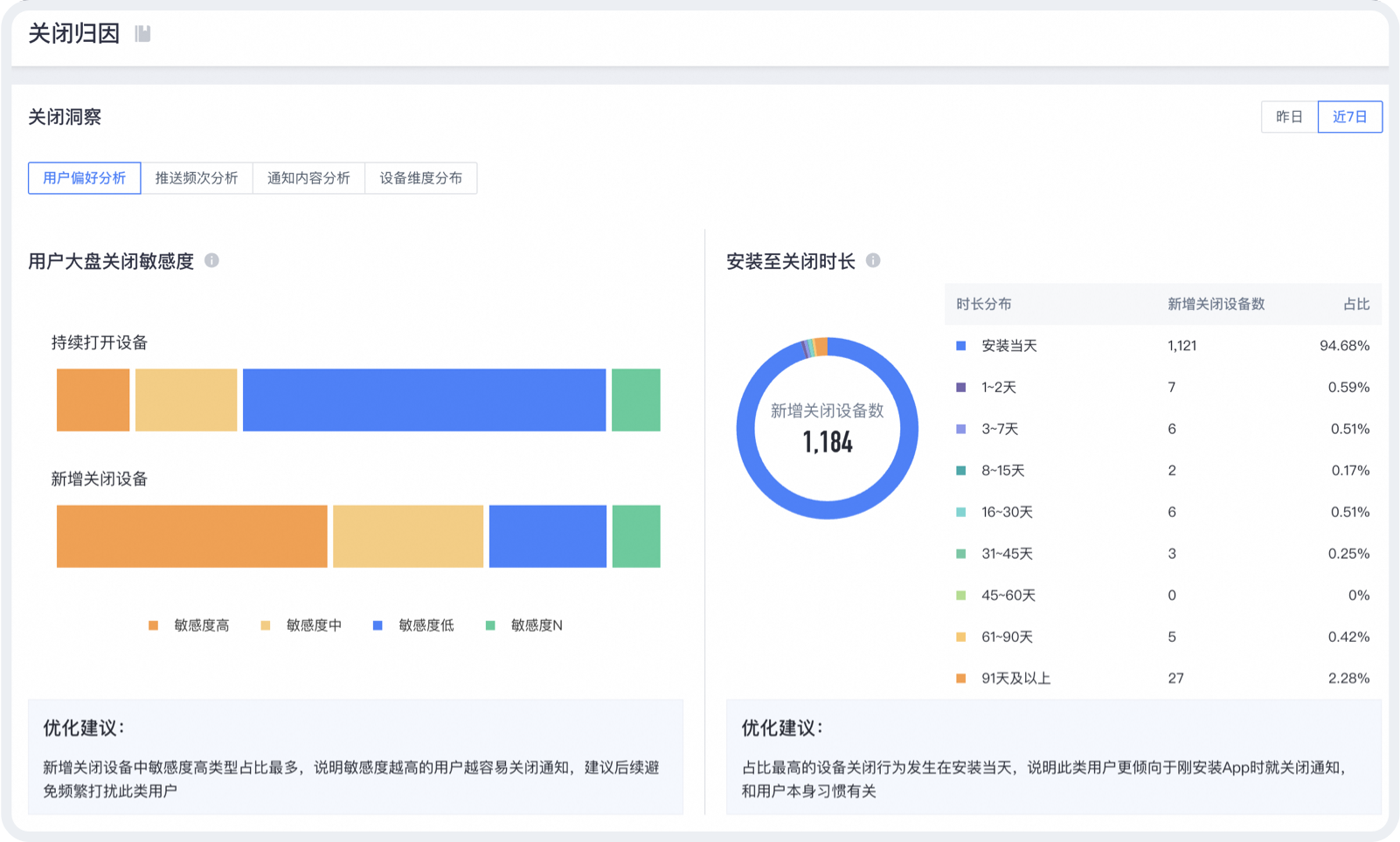This screenshot has width=1400, height=842.
Task: Open the 设备维度分布 tab
Action: pos(420,178)
